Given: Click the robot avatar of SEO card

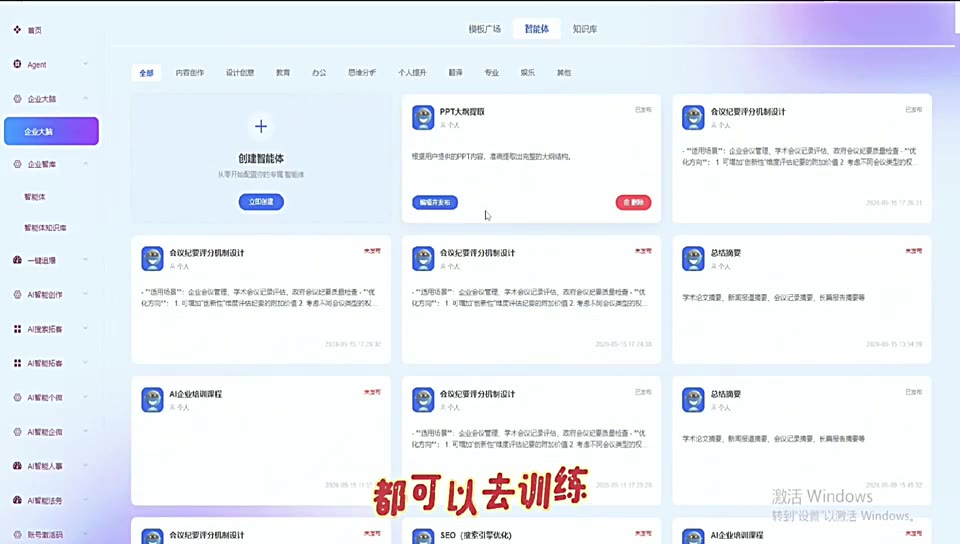Looking at the screenshot, I should pos(423,537).
